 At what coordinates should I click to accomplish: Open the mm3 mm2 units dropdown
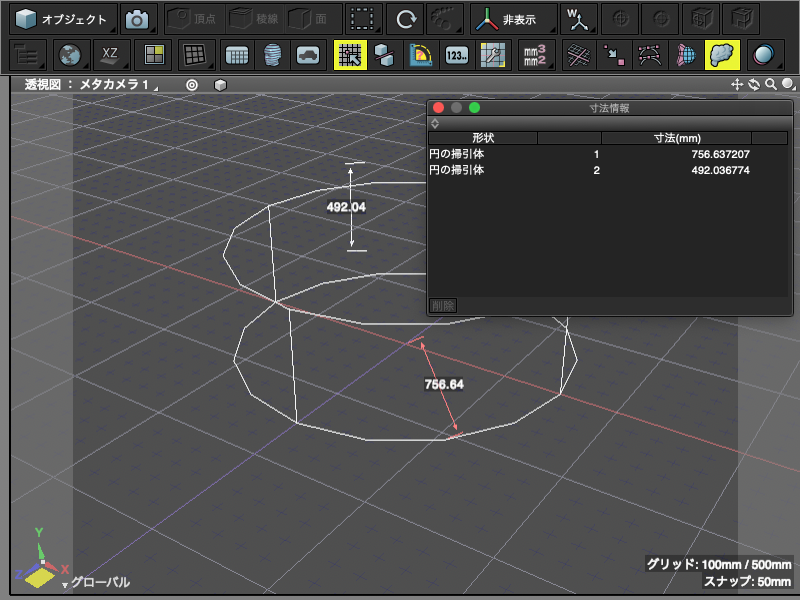coord(536,55)
